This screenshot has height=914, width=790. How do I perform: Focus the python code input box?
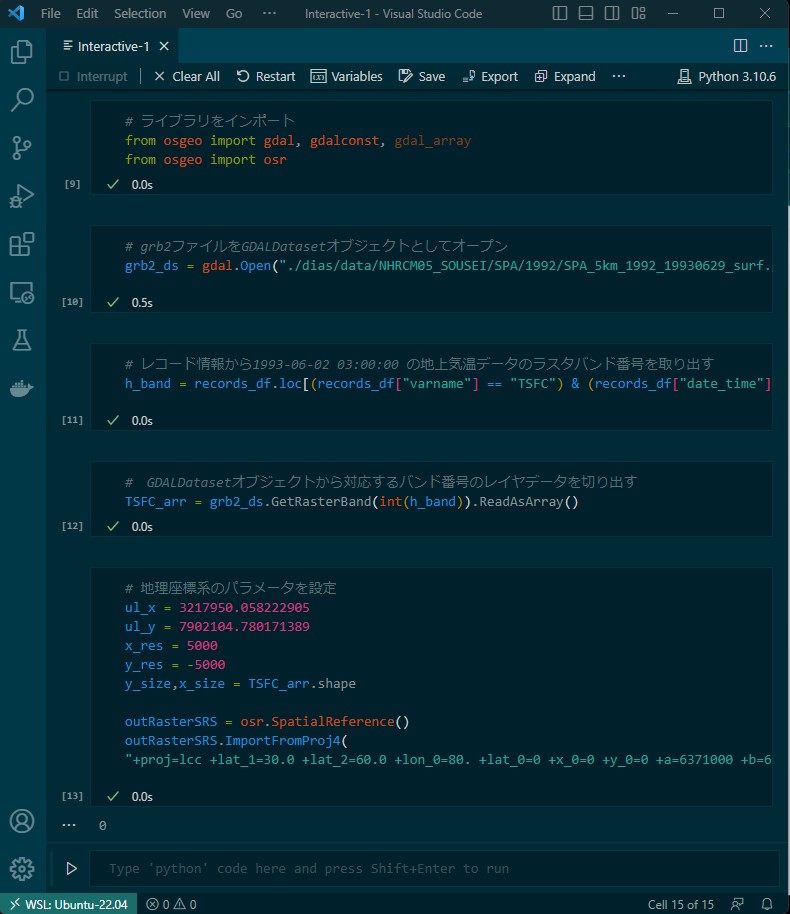pos(434,869)
